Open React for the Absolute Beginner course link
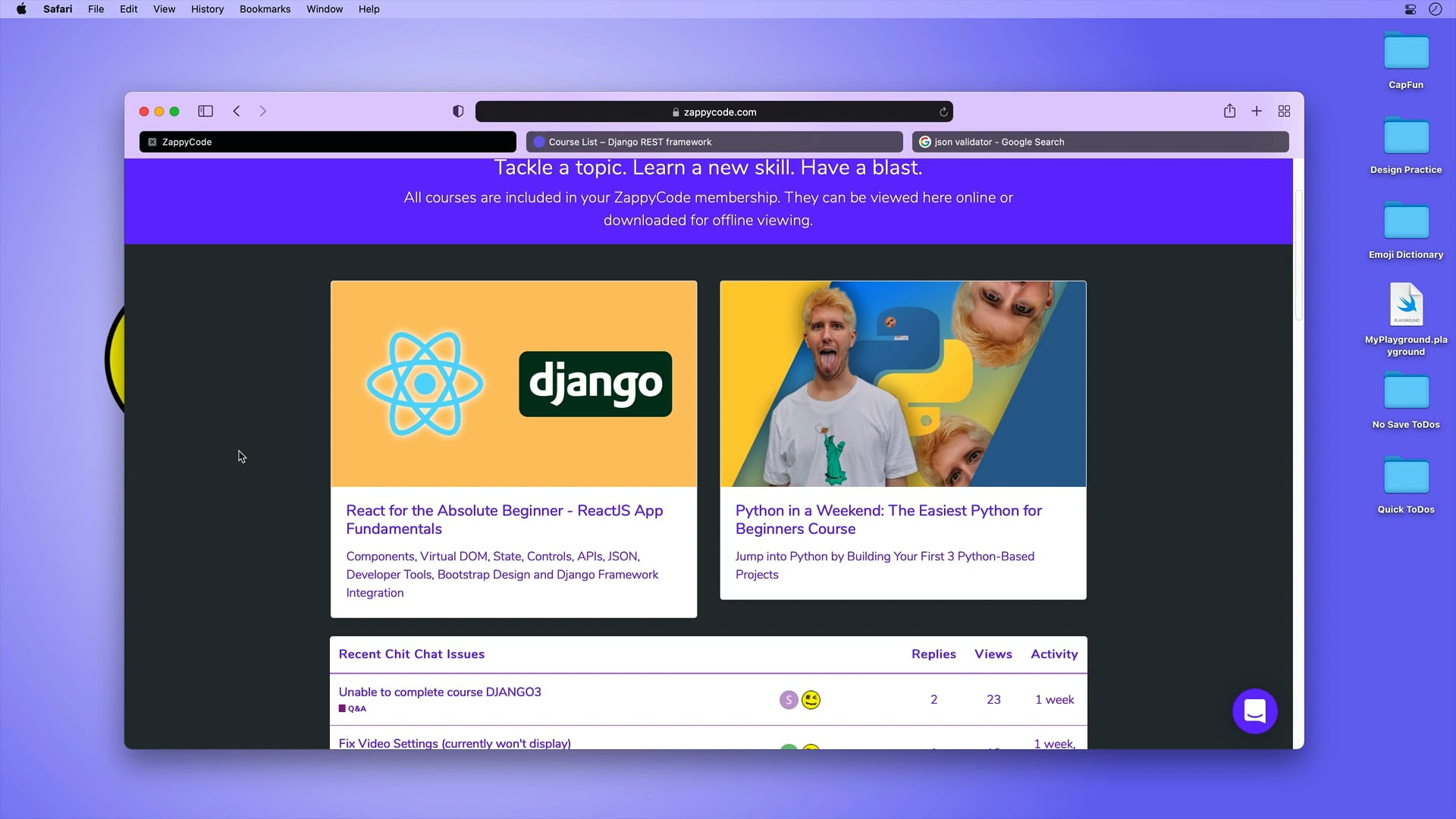This screenshot has width=1456, height=819. click(504, 519)
